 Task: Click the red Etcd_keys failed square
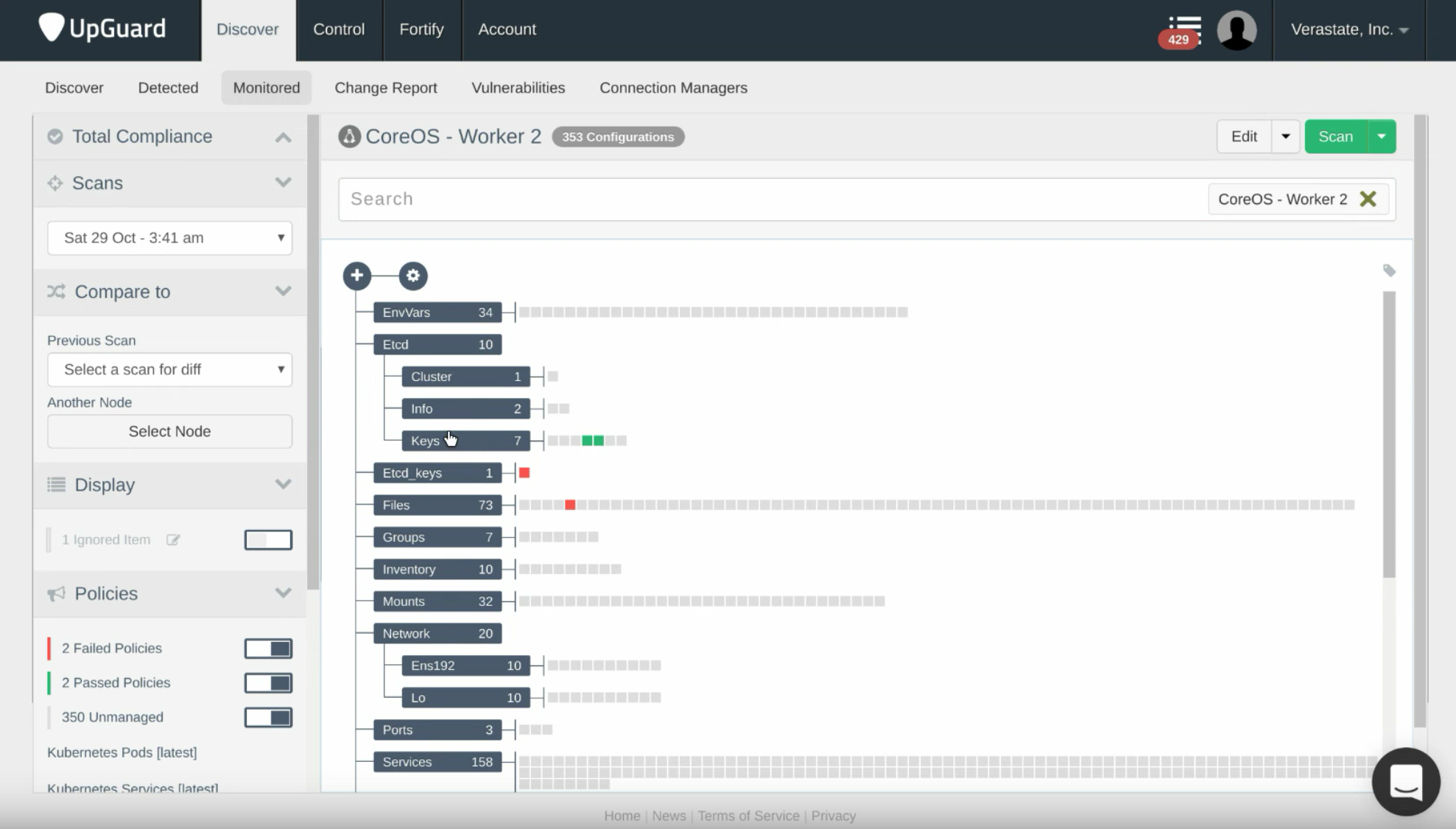[524, 472]
